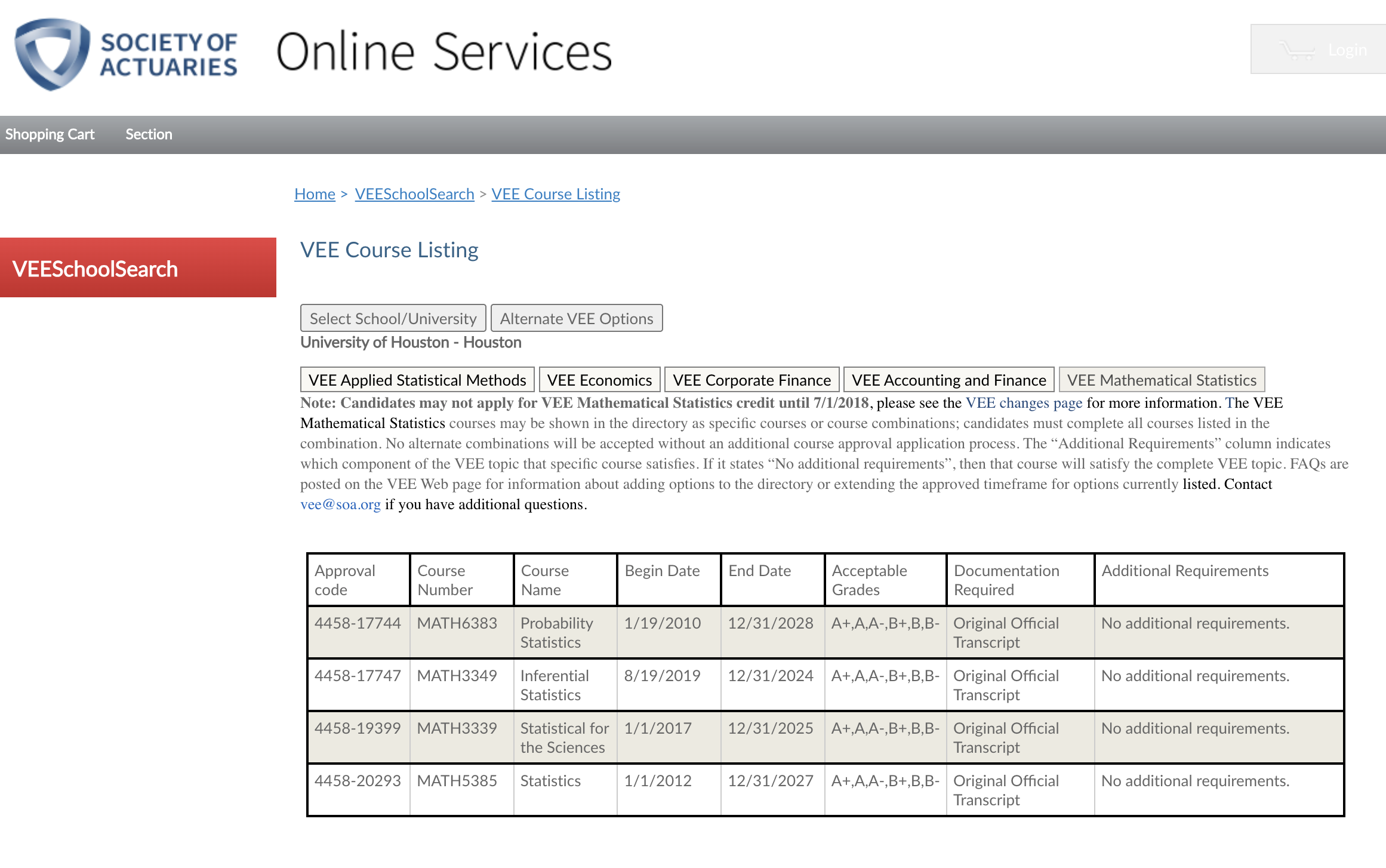Select the VEE Mathematical Statistics tab
This screenshot has width=1386, height=868.
(1162, 380)
